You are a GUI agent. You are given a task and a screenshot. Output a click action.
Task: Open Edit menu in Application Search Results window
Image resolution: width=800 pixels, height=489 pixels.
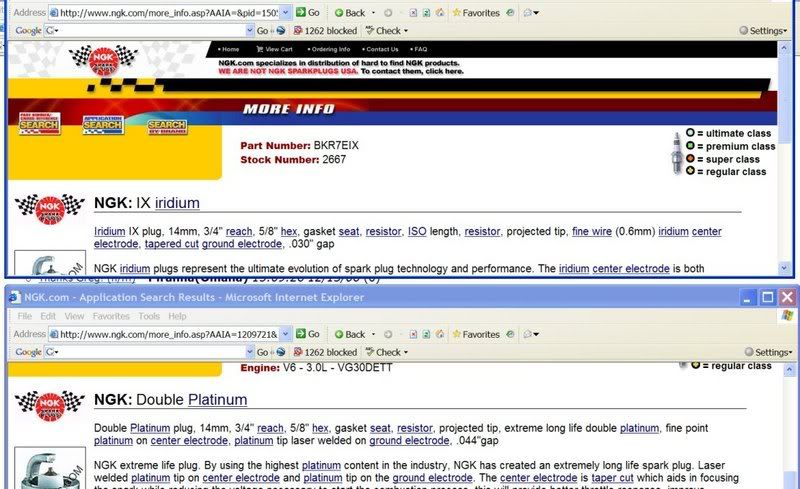click(x=48, y=316)
